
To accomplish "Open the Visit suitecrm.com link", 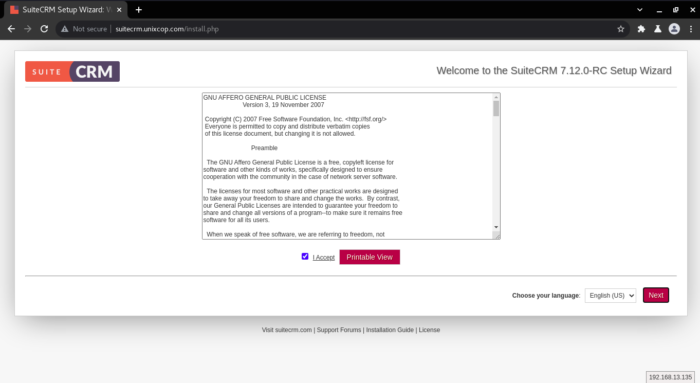I will click(287, 330).
